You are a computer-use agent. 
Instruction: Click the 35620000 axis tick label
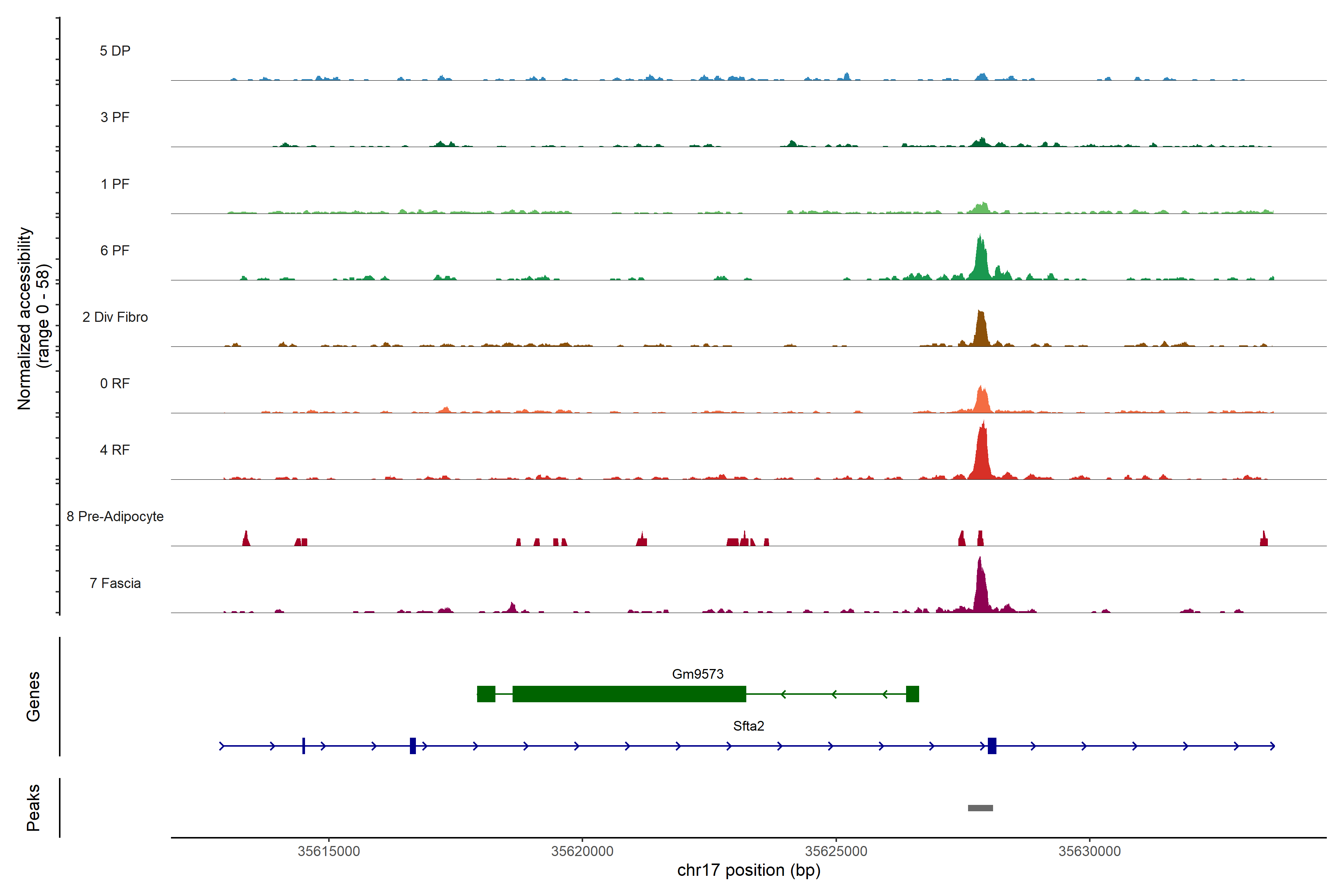[x=582, y=851]
